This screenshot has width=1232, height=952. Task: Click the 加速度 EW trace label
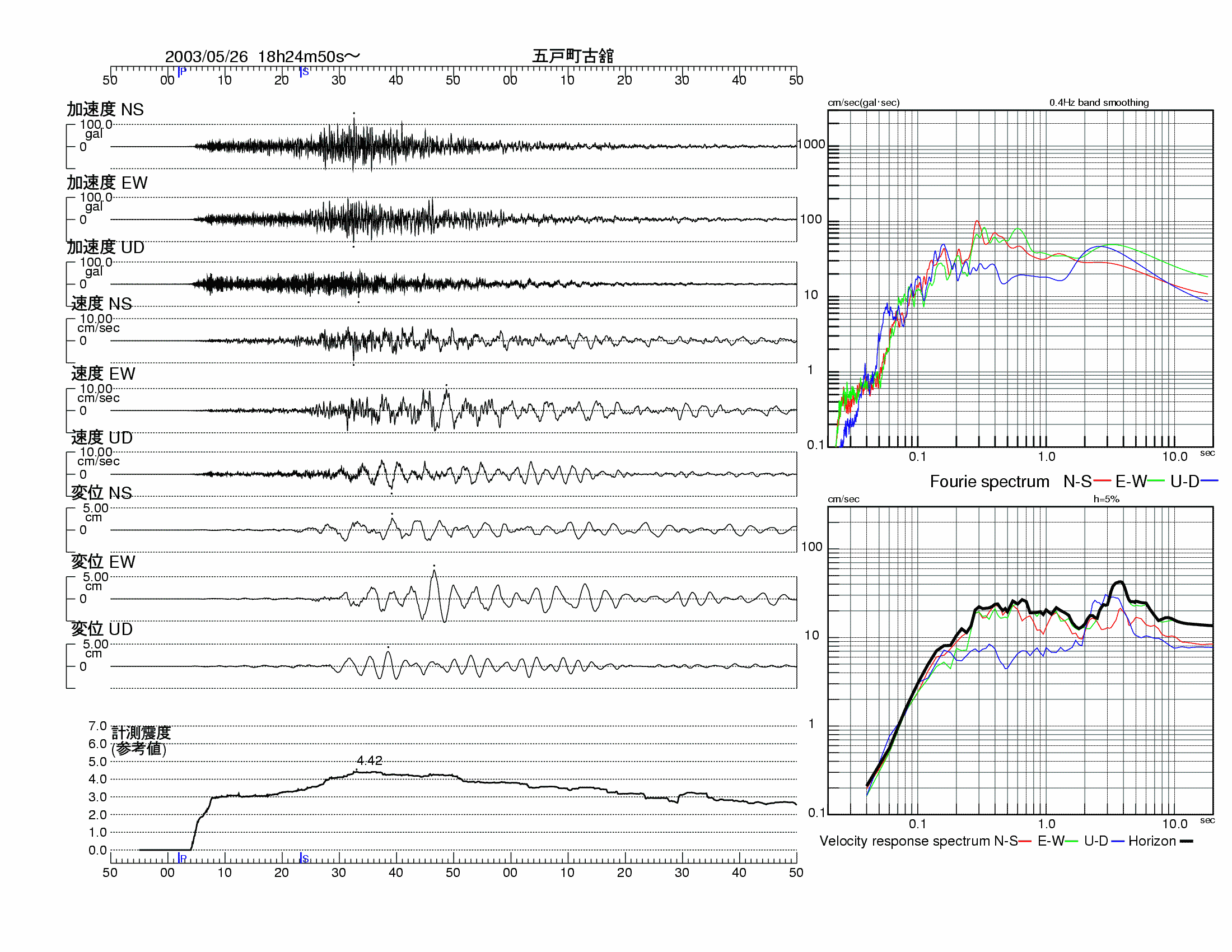[106, 182]
